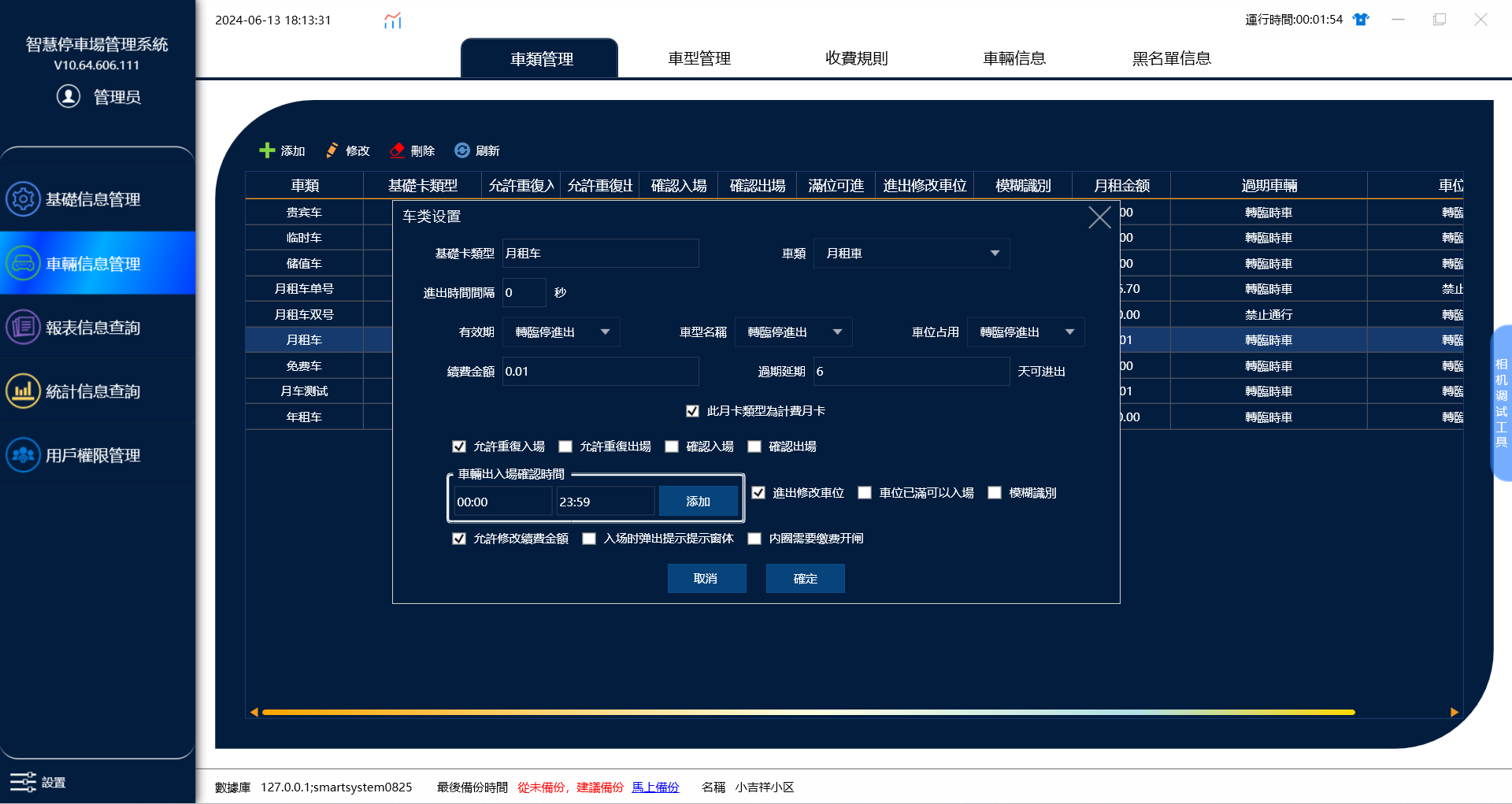
Task: Switch to 車型管理 tab
Action: click(699, 58)
